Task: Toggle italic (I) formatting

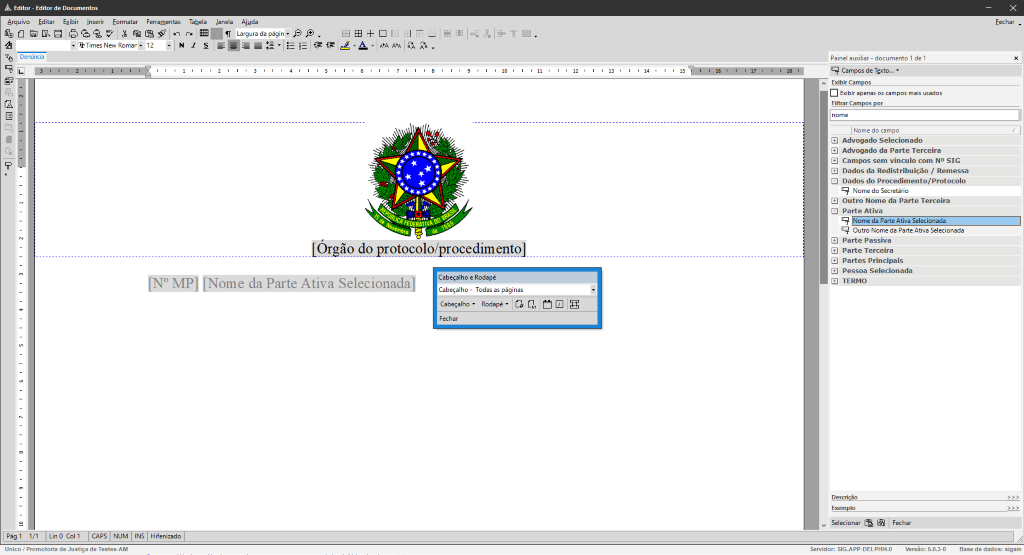Action: tap(193, 46)
